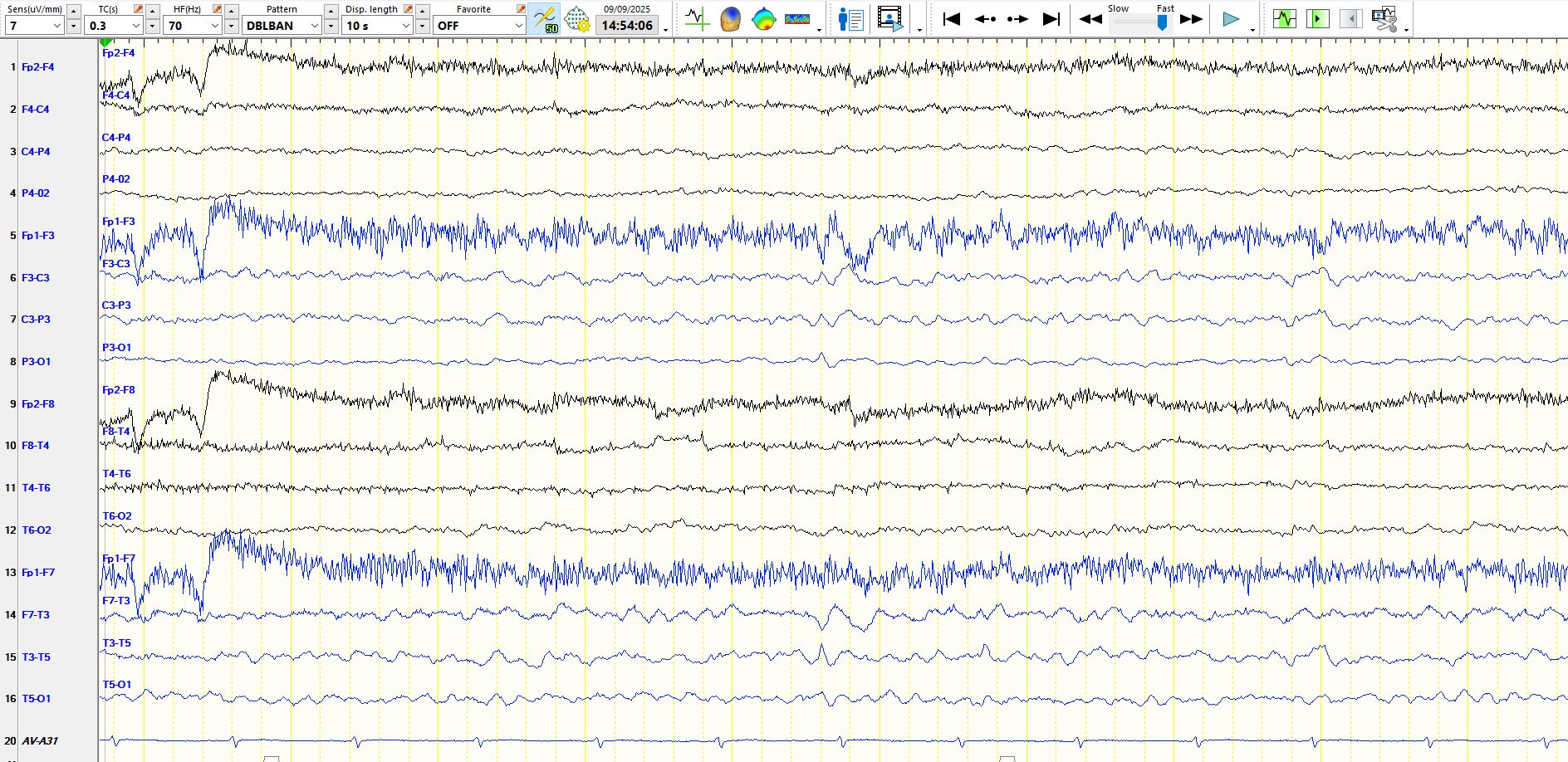Screen dimensions: 1568x762
Task: Open the 3D head voltage map
Action: pyautogui.click(x=730, y=19)
